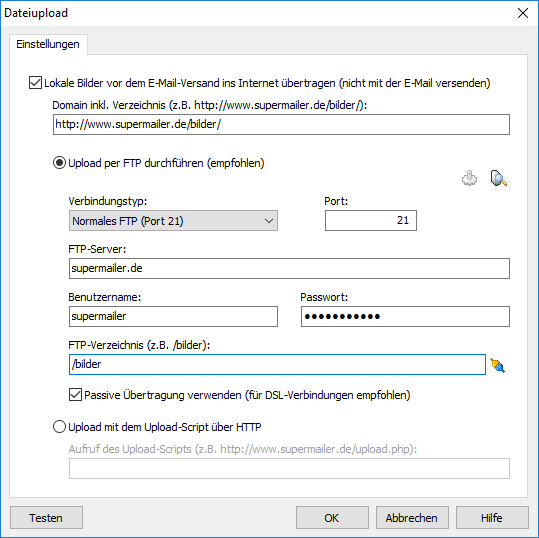Click the server search magnifier icon
539x538 pixels.
pyautogui.click(x=498, y=178)
